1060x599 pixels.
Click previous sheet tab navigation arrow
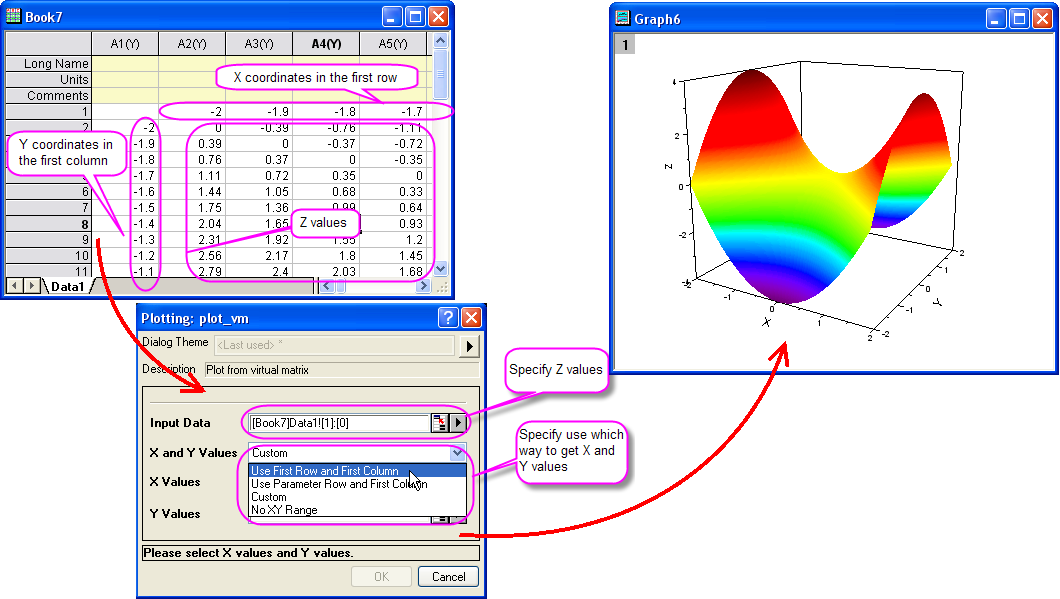point(14,287)
